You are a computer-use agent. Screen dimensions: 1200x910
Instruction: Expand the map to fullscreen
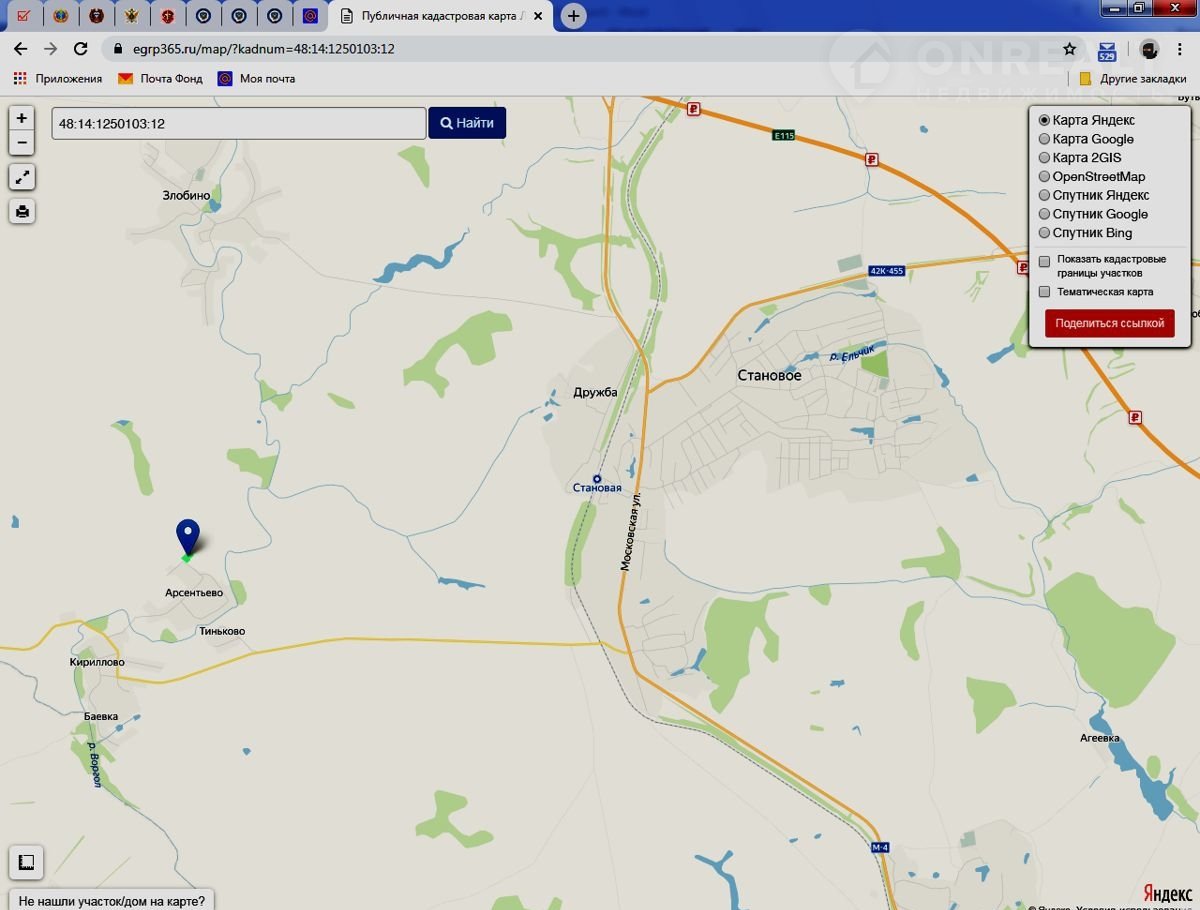point(22,178)
